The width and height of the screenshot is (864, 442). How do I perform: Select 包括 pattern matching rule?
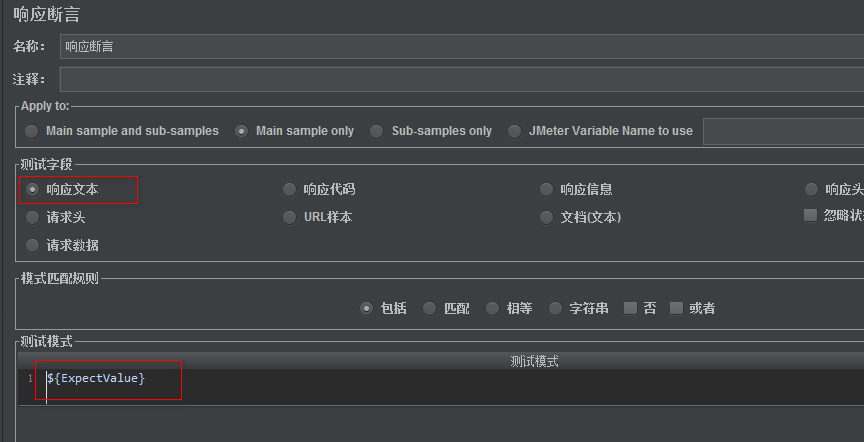click(x=366, y=308)
